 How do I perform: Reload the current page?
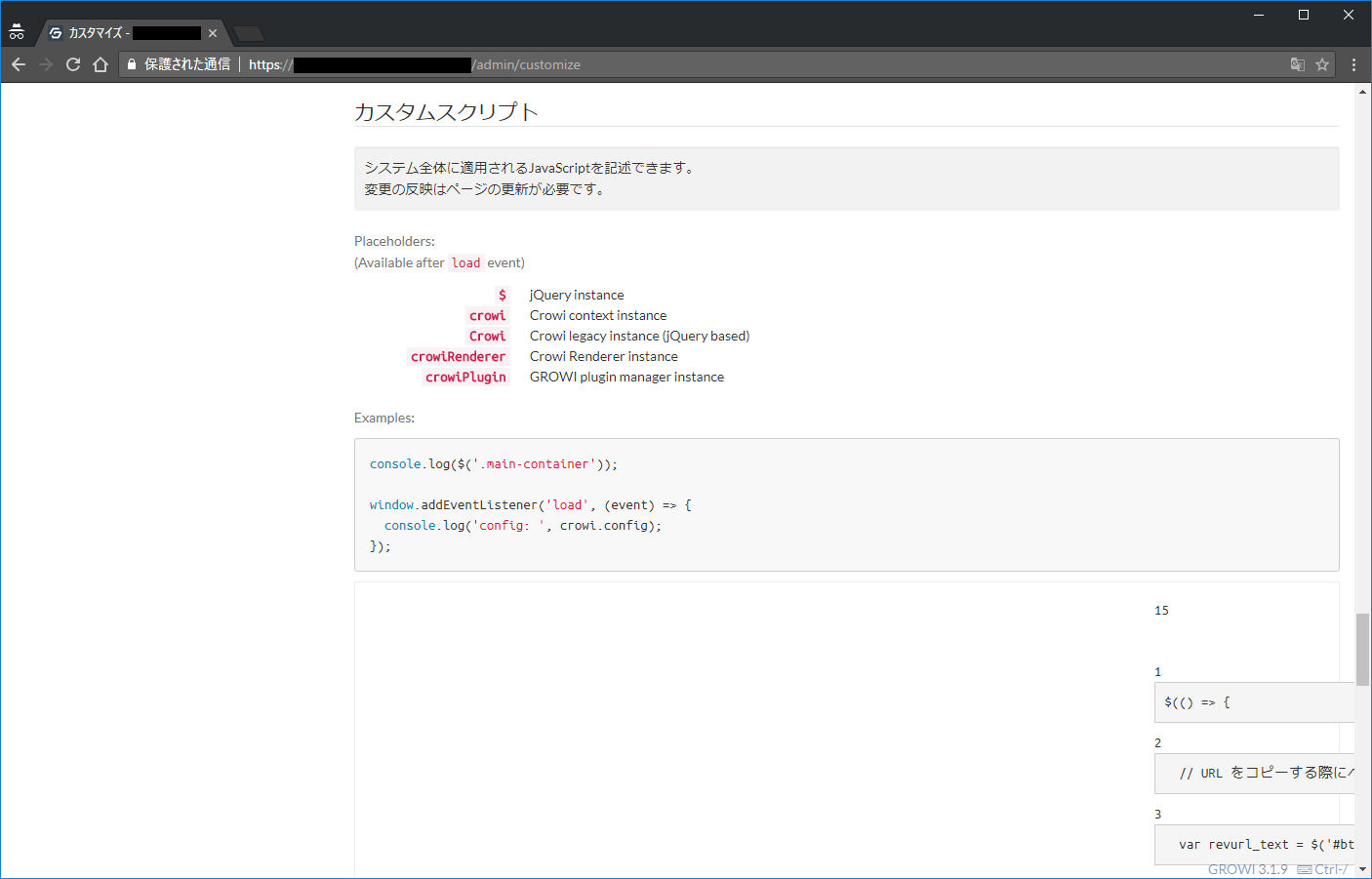pos(72,63)
